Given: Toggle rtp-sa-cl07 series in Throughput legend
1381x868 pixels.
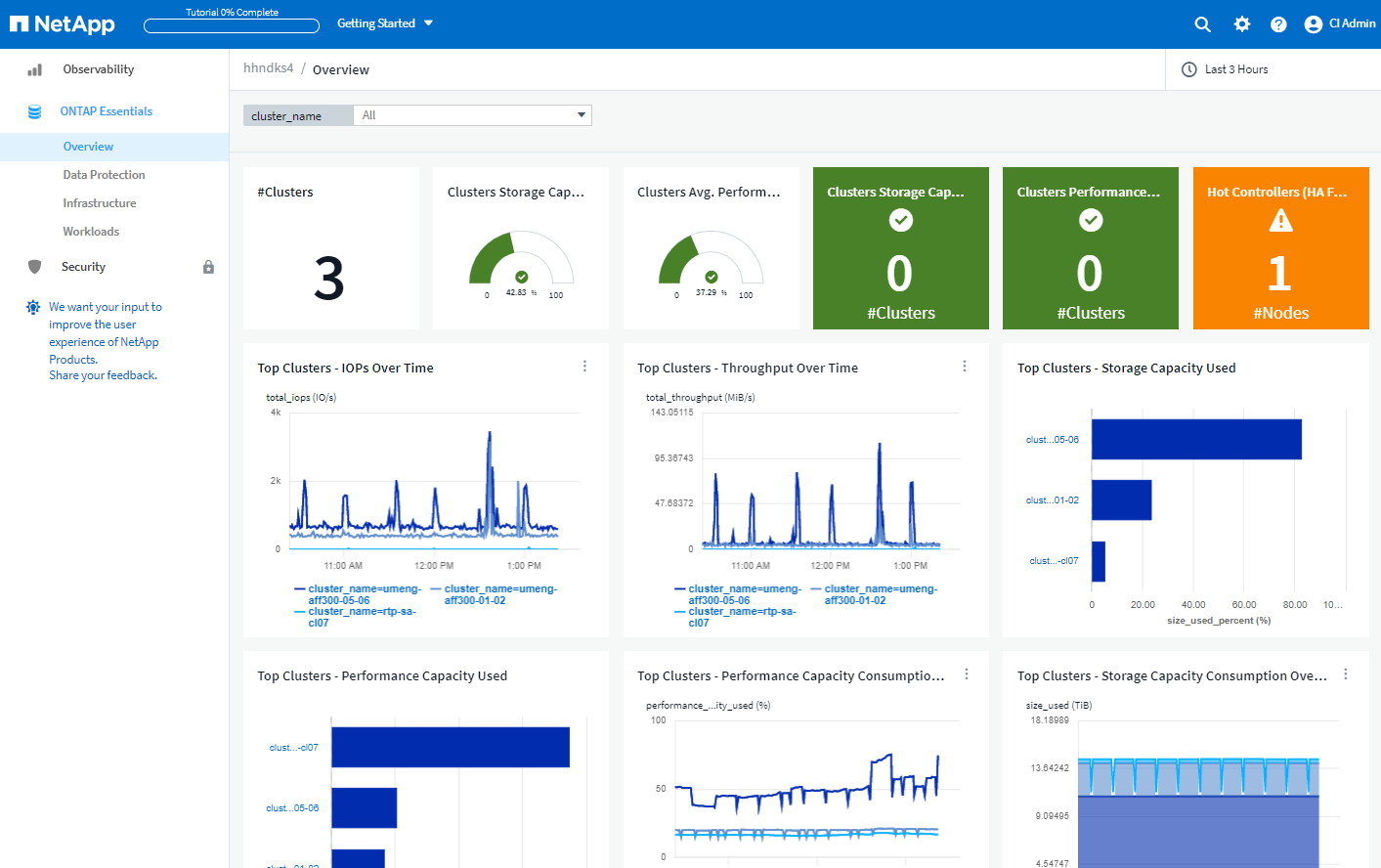Looking at the screenshot, I should click(x=741, y=617).
